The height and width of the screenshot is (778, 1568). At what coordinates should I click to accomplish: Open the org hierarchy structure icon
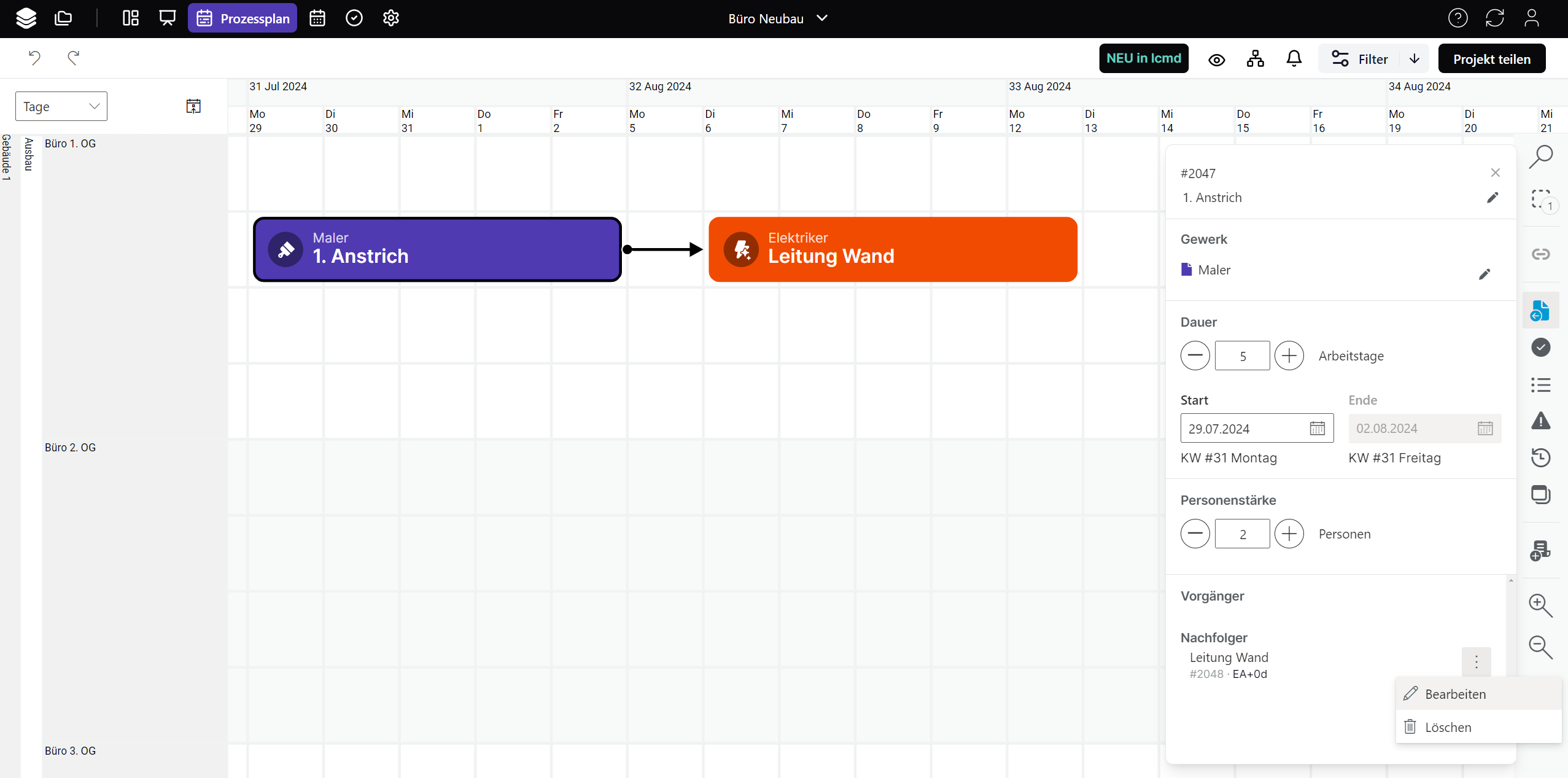coord(1255,59)
